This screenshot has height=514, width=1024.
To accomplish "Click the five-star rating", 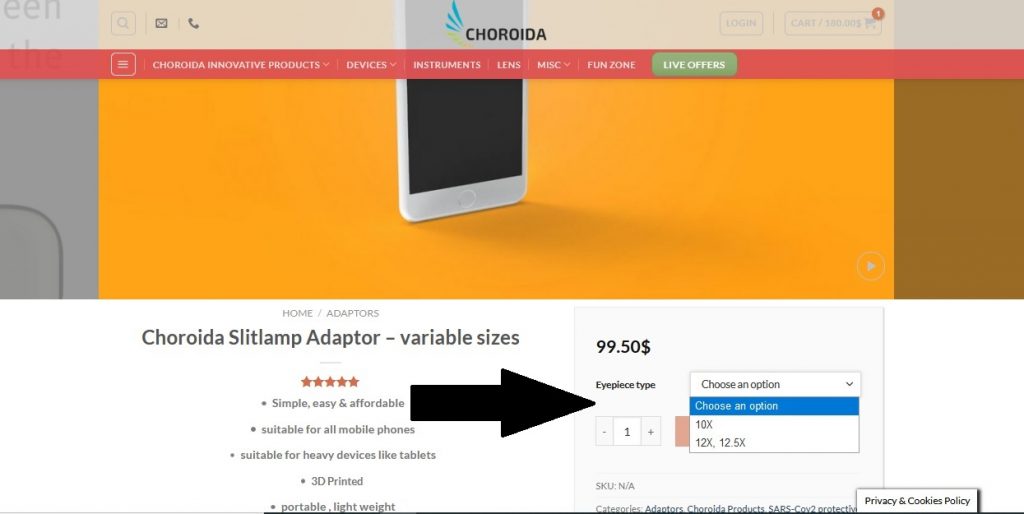I will [x=330, y=381].
